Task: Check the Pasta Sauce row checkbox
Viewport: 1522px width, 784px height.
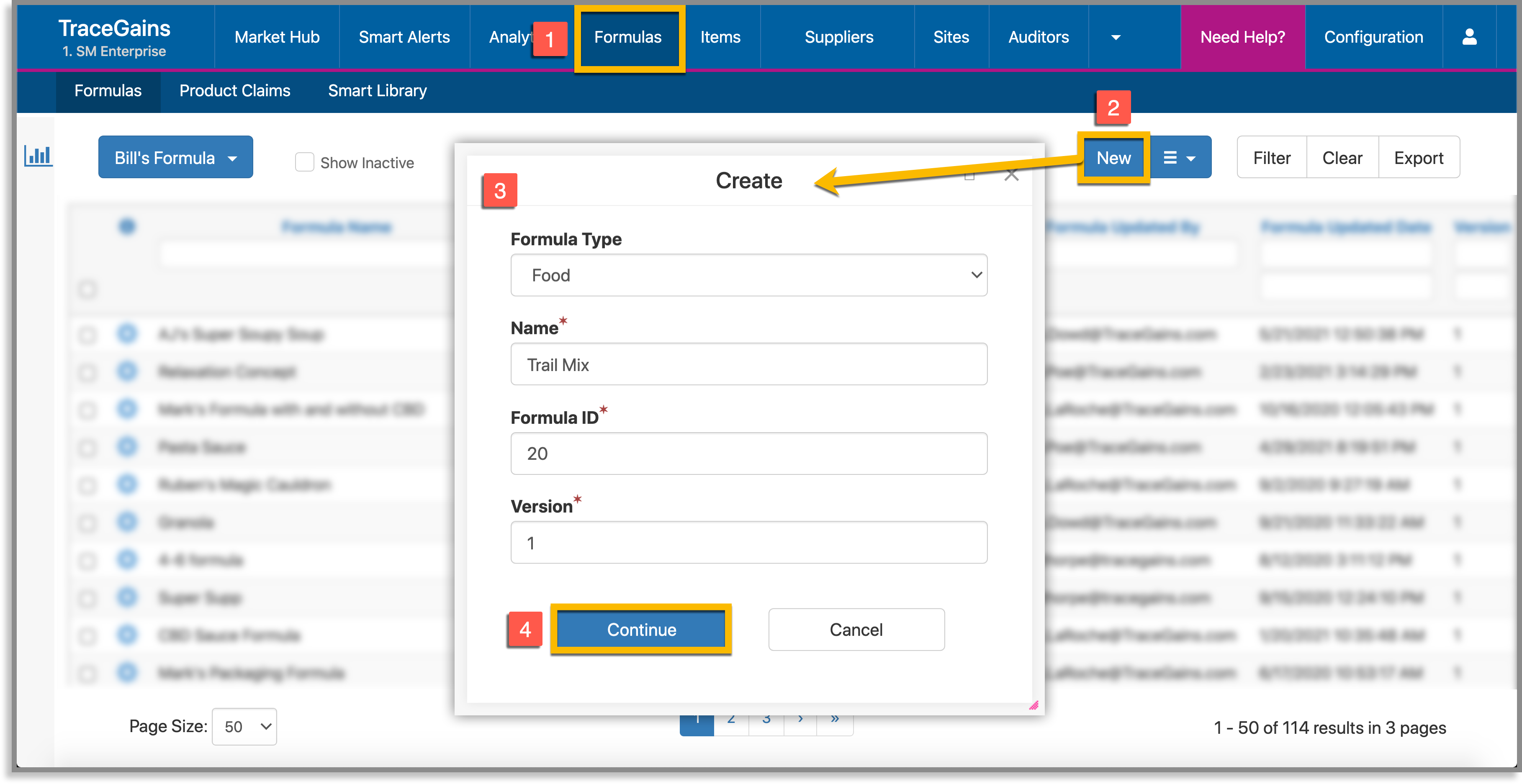Action: (87, 448)
